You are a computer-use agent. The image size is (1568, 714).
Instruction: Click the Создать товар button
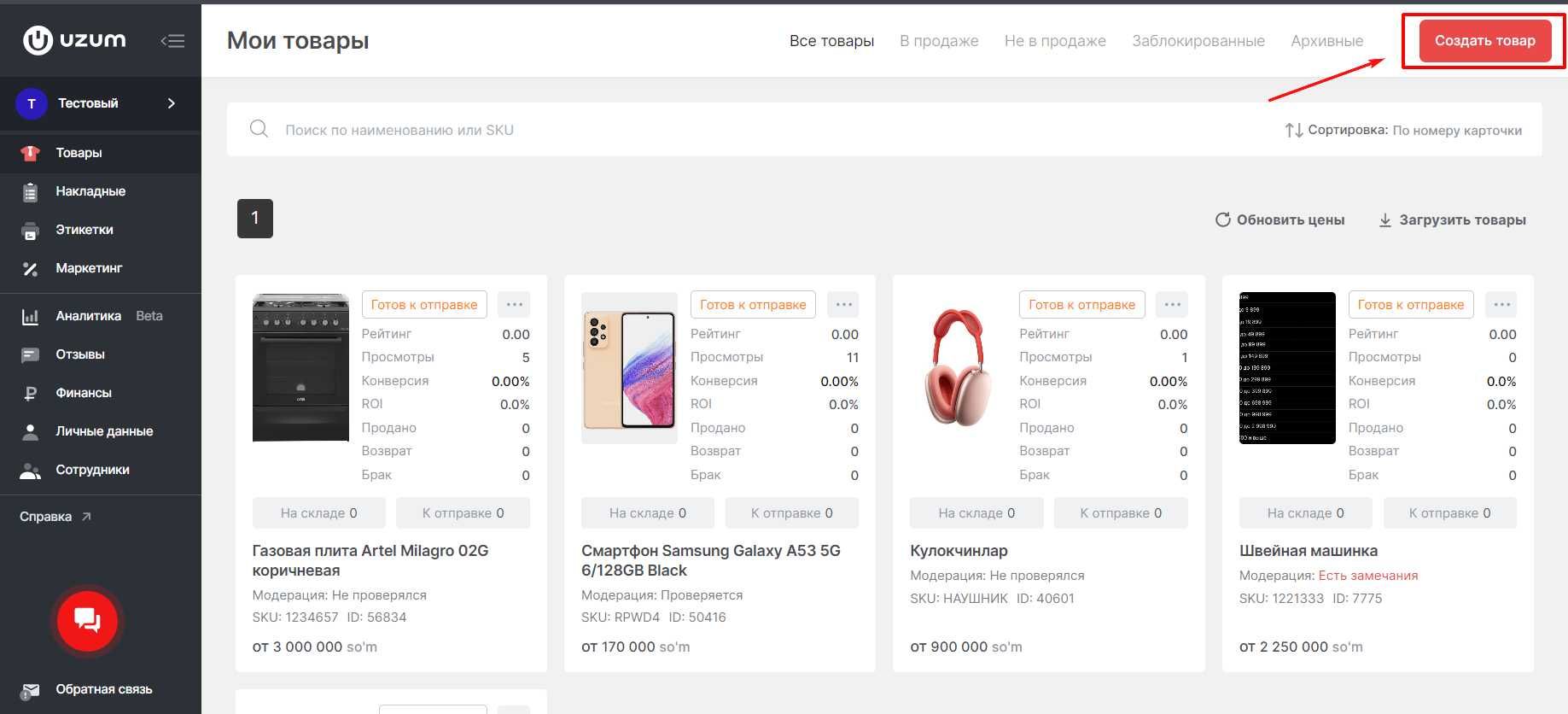(x=1485, y=40)
